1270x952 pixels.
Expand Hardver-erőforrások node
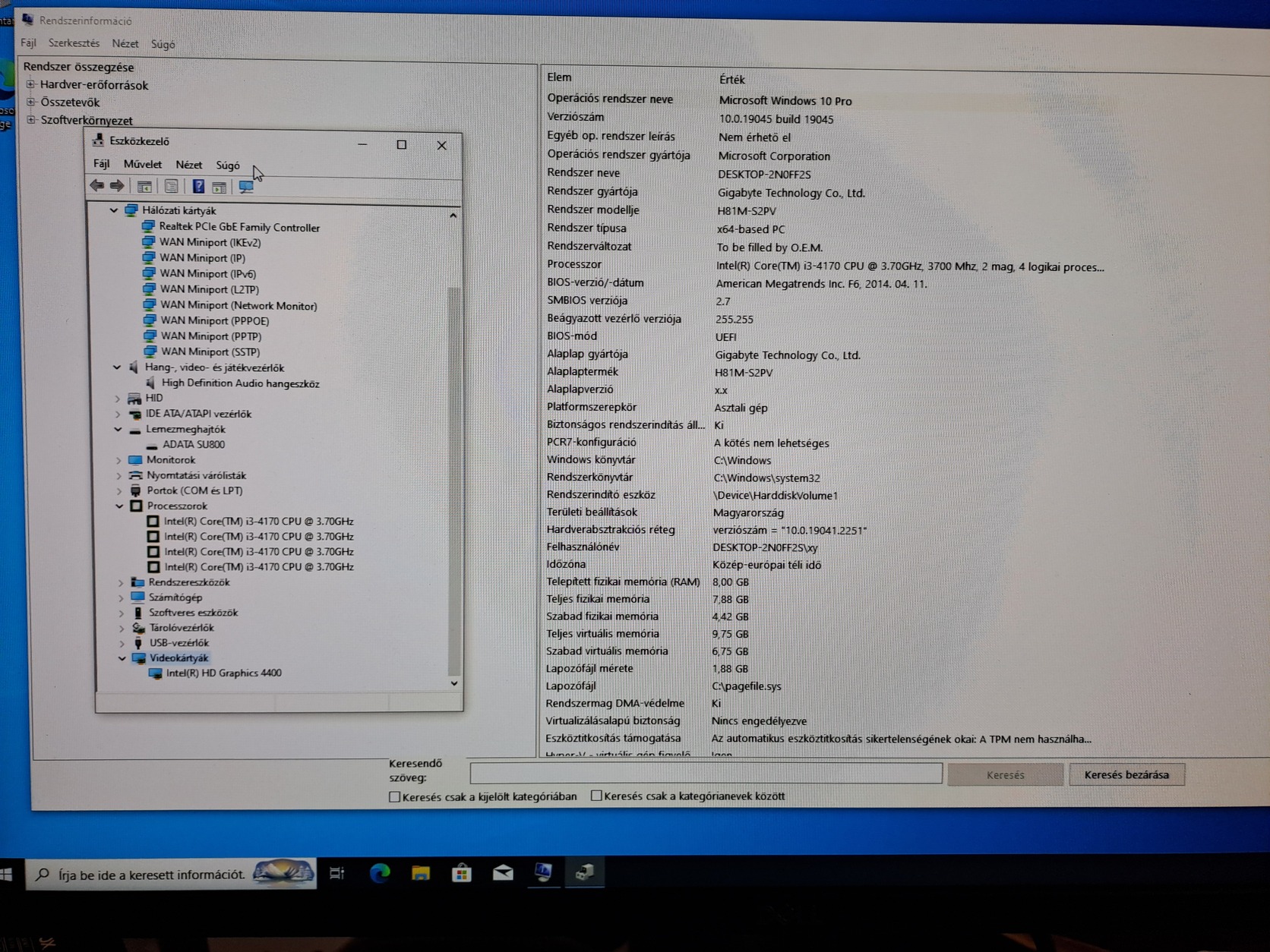pyautogui.click(x=31, y=84)
